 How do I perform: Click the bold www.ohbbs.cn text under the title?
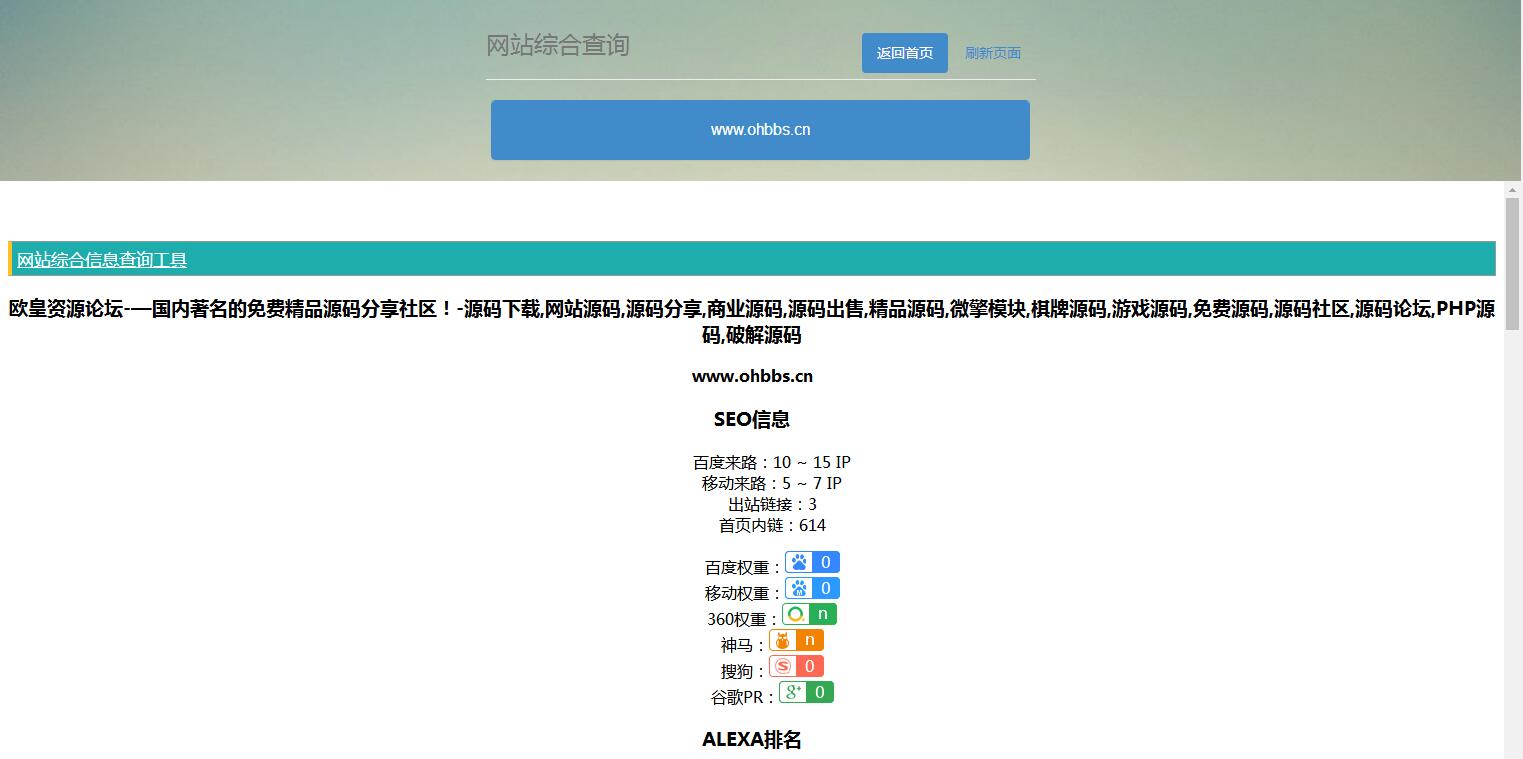[752, 376]
